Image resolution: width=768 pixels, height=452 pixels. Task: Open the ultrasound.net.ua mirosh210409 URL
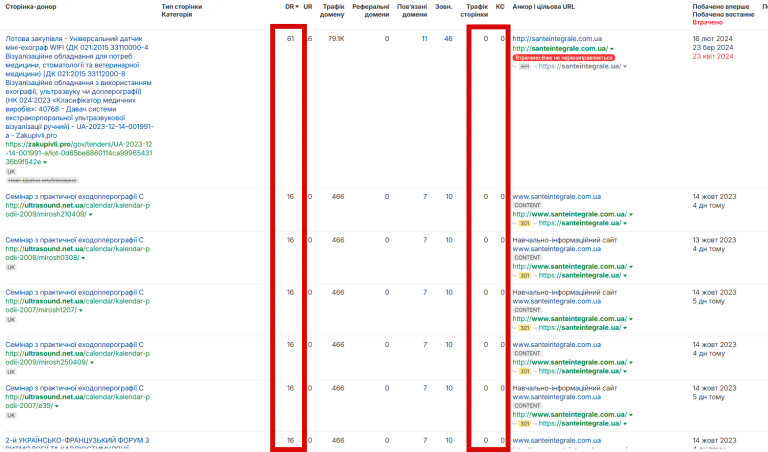(77, 210)
